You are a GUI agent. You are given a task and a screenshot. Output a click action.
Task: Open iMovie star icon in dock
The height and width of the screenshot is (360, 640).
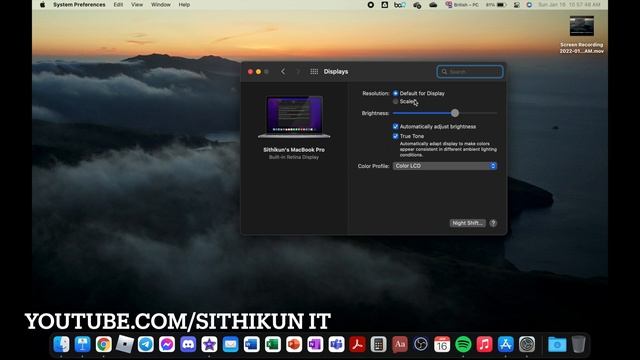point(209,344)
